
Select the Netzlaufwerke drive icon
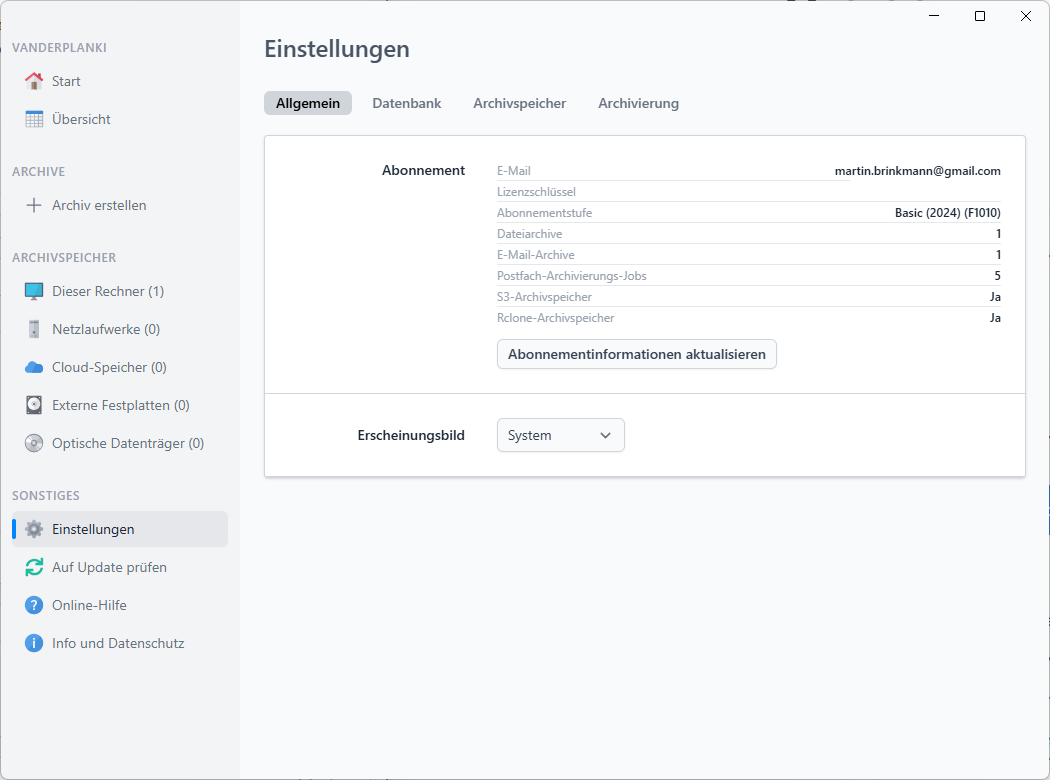point(34,328)
